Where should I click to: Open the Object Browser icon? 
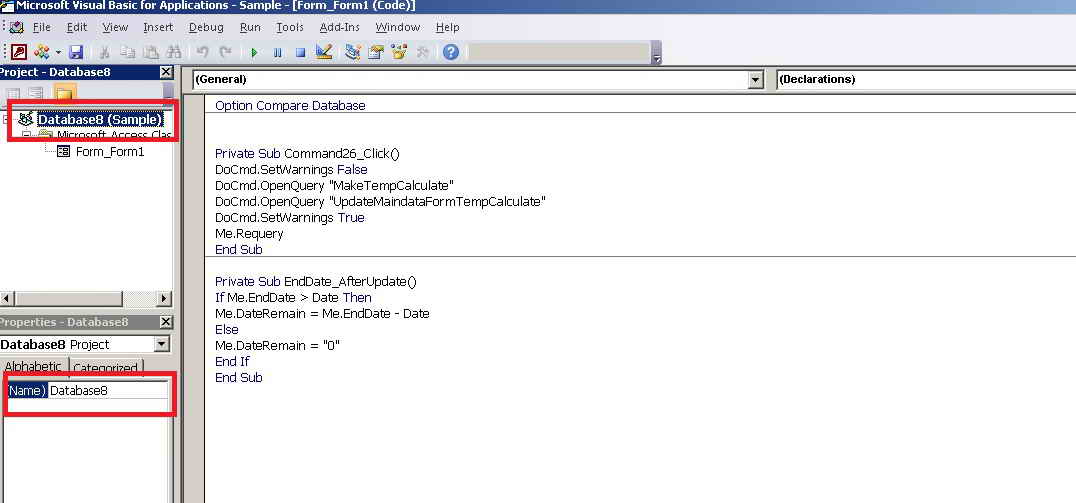[399, 52]
